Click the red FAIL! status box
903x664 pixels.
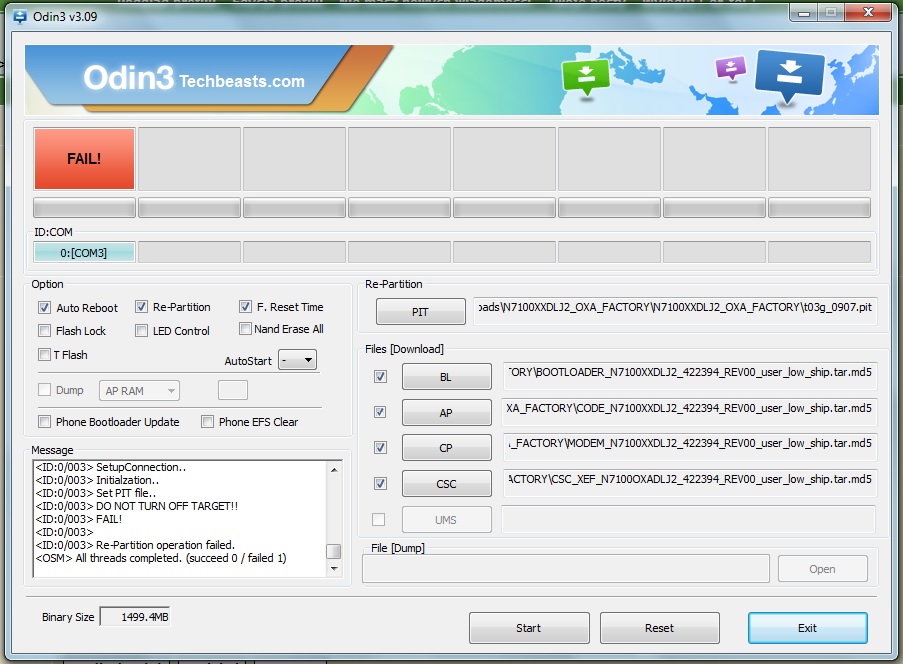pyautogui.click(x=84, y=159)
